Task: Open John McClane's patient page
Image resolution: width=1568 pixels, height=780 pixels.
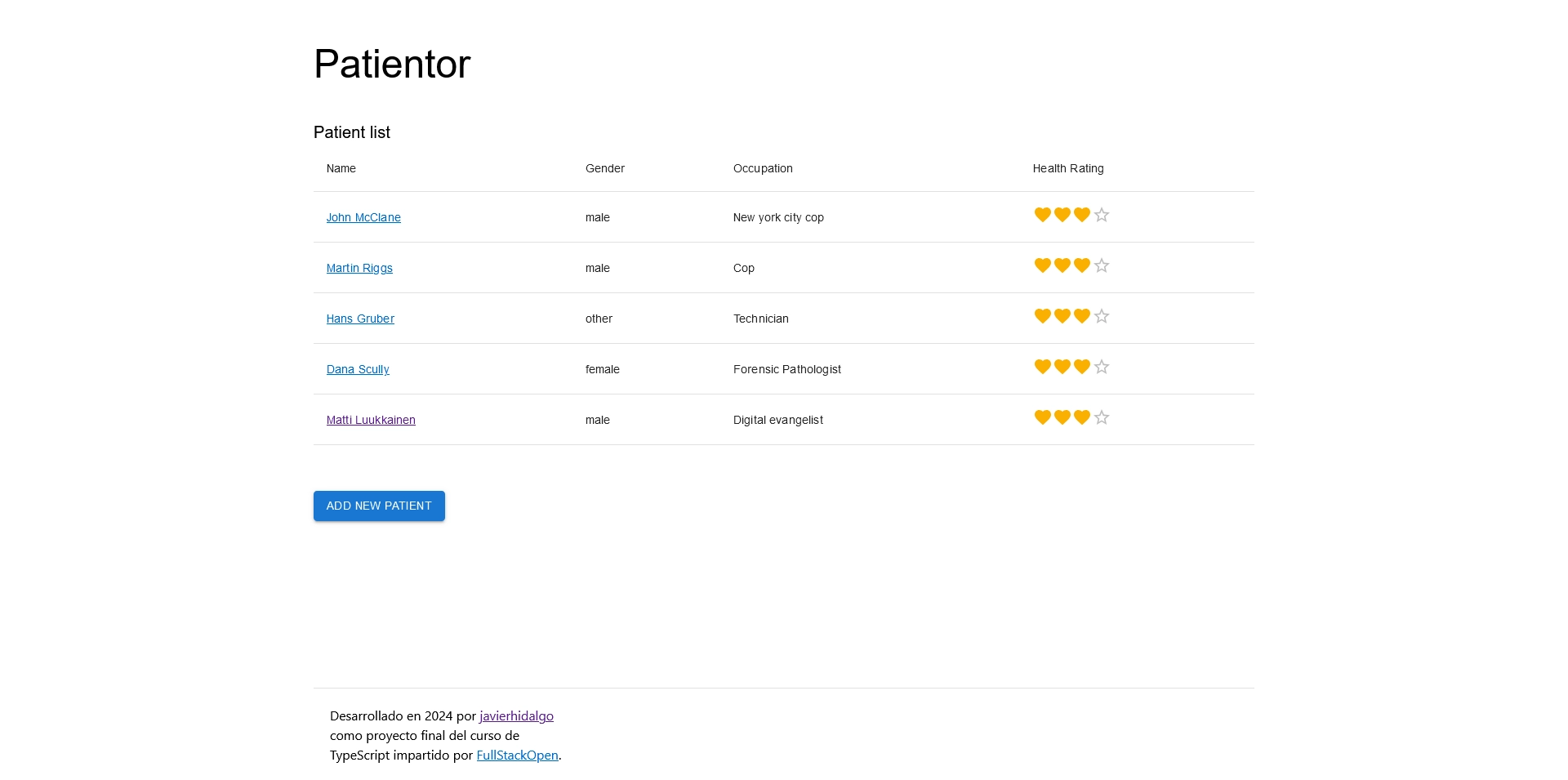Action: 363,217
